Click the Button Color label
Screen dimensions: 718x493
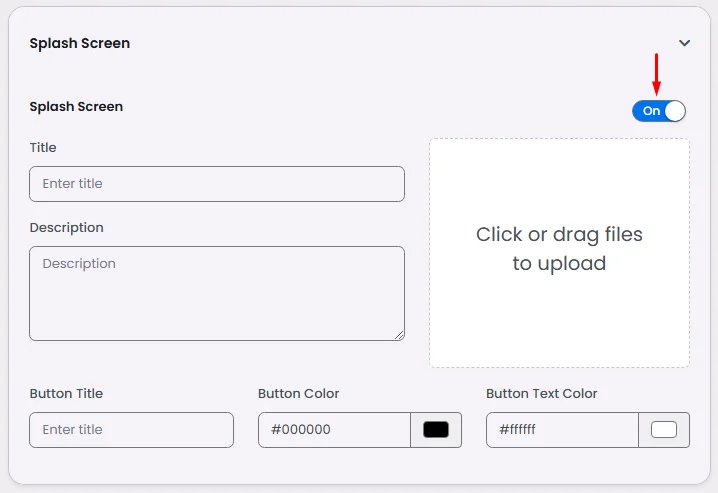click(x=298, y=394)
